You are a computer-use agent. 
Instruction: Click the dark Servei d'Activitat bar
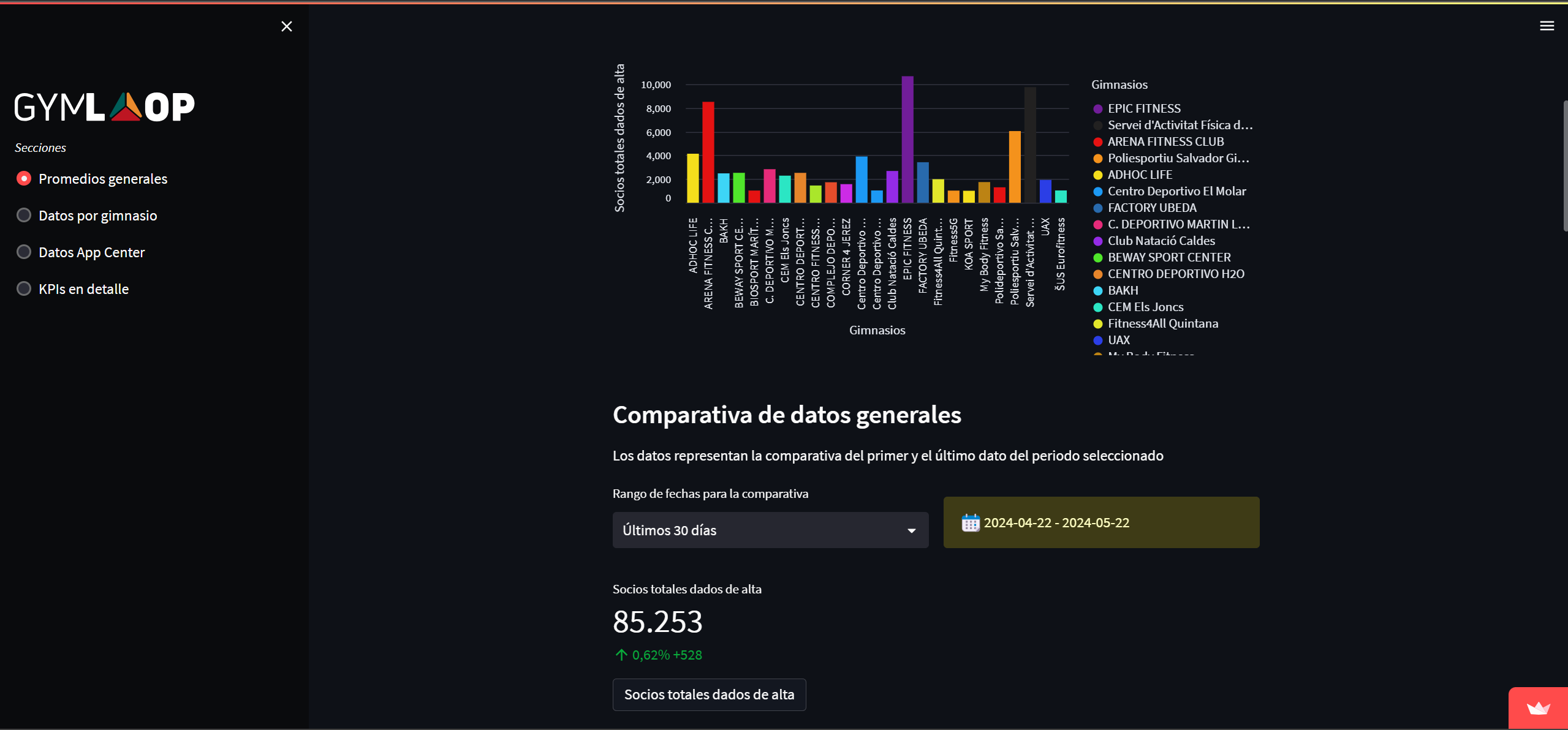pos(1030,145)
